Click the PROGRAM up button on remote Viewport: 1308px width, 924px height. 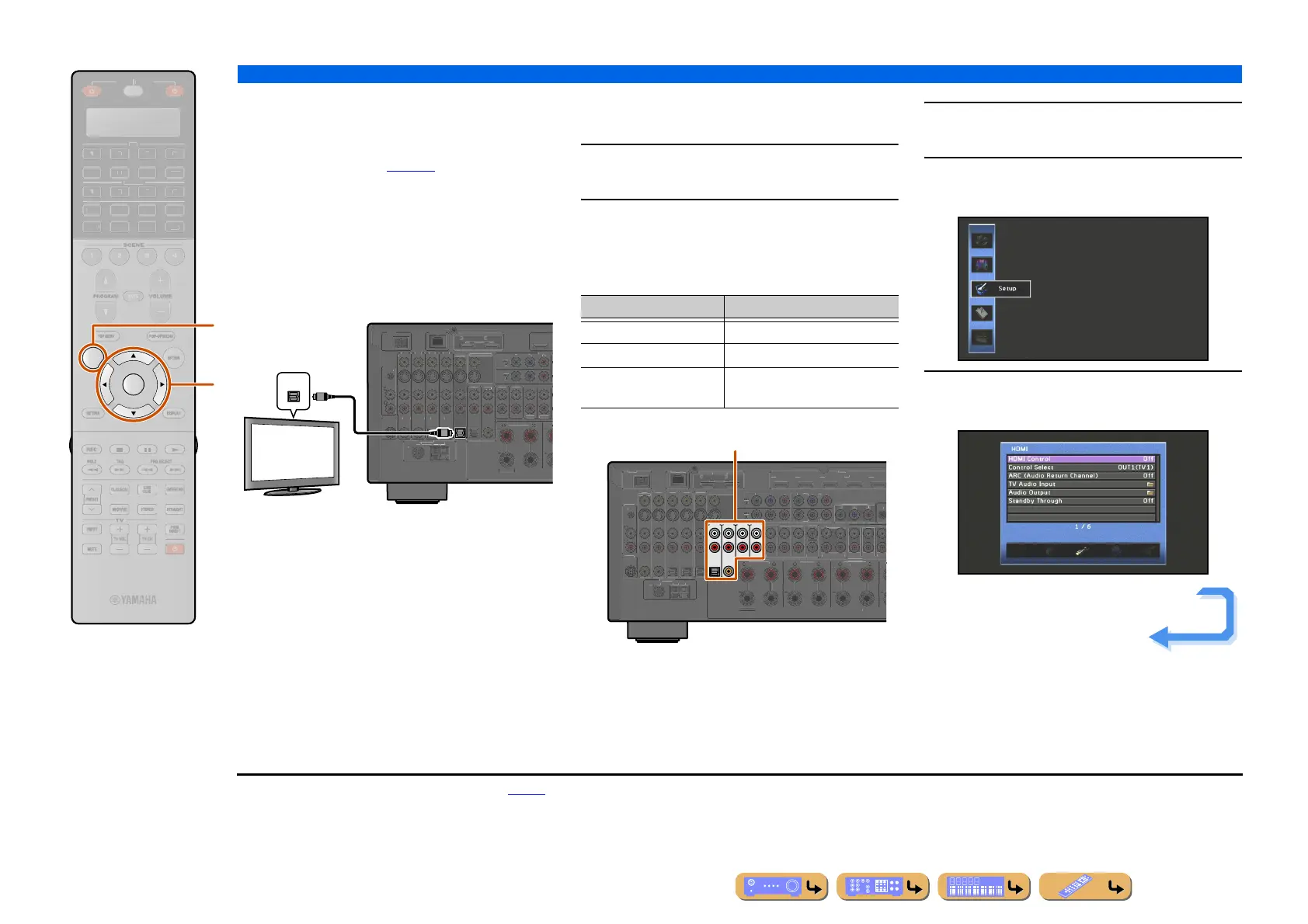(x=106, y=280)
